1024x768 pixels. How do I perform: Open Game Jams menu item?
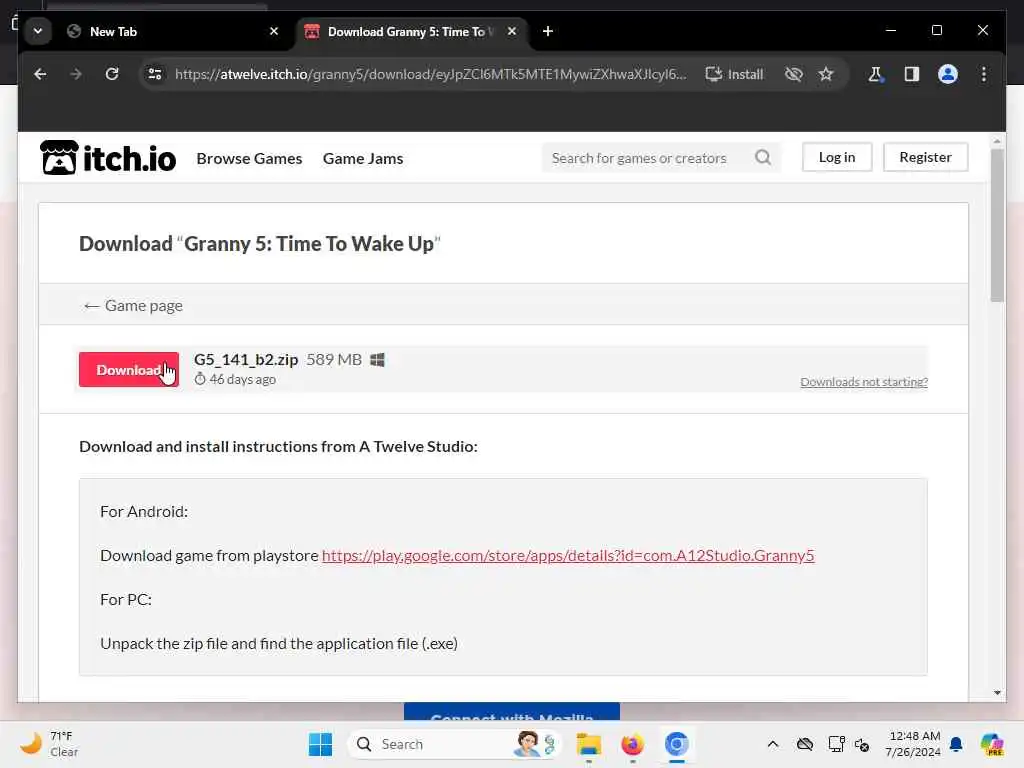[363, 159]
